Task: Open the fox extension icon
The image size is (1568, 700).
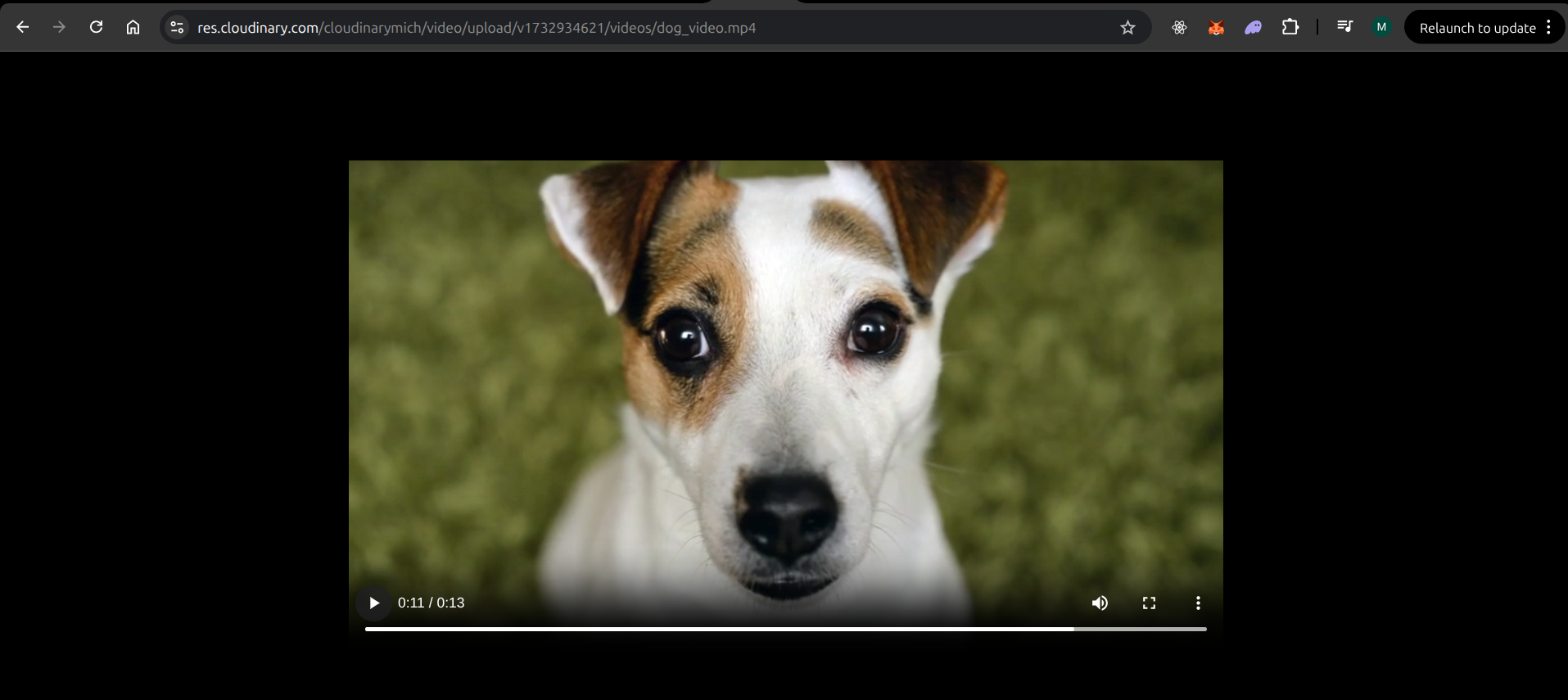Action: 1216,28
